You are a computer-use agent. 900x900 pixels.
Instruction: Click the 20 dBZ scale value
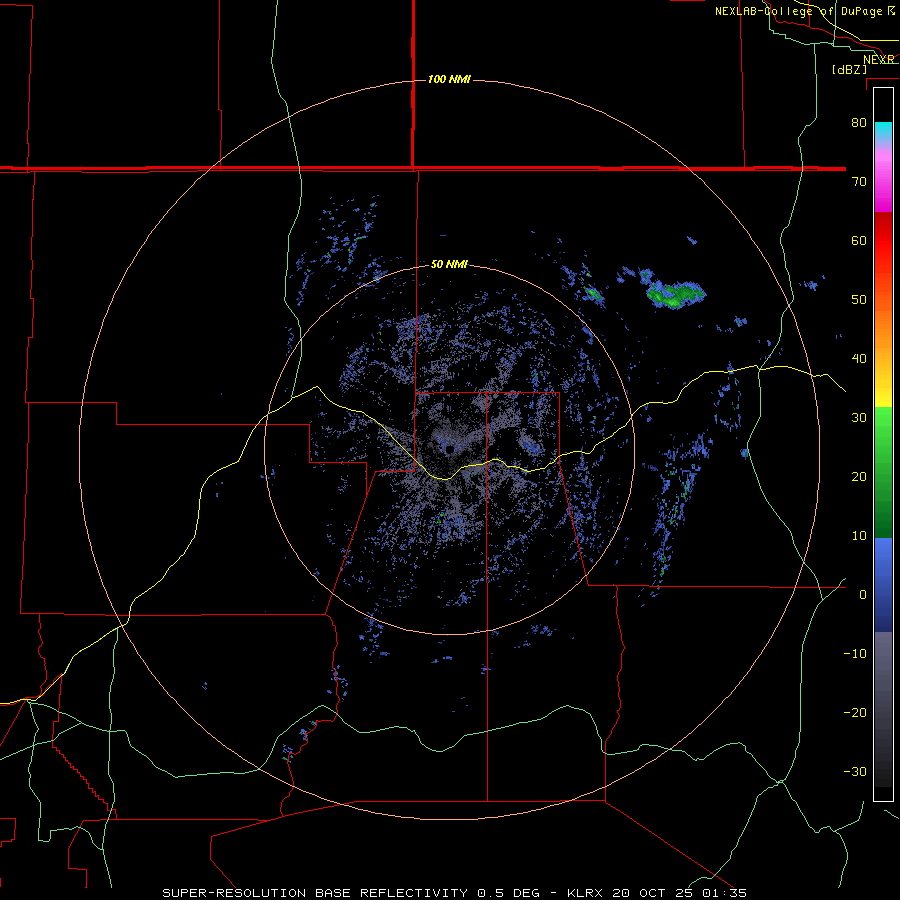859,476
